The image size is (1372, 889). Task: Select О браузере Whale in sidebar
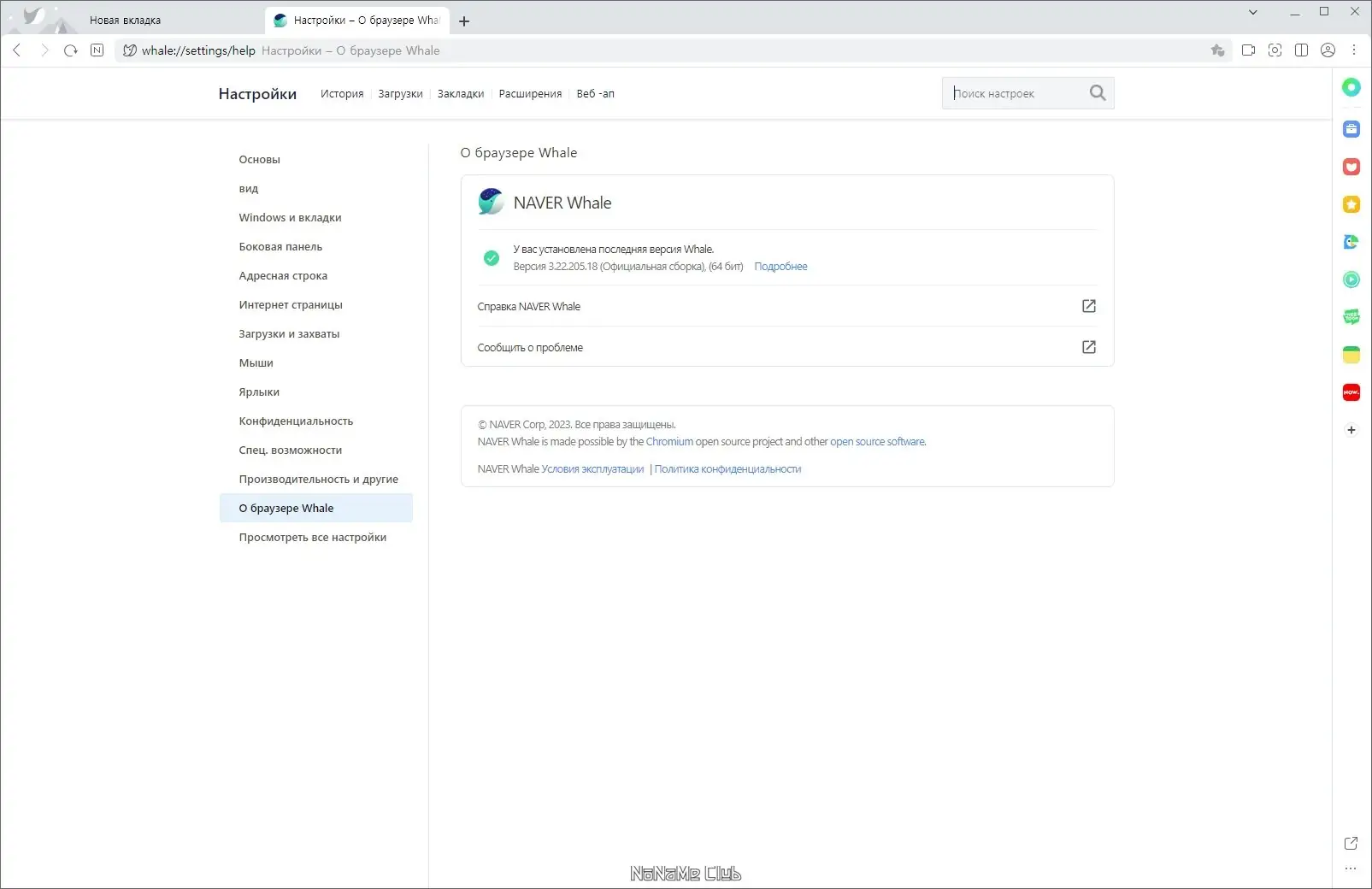[315, 508]
